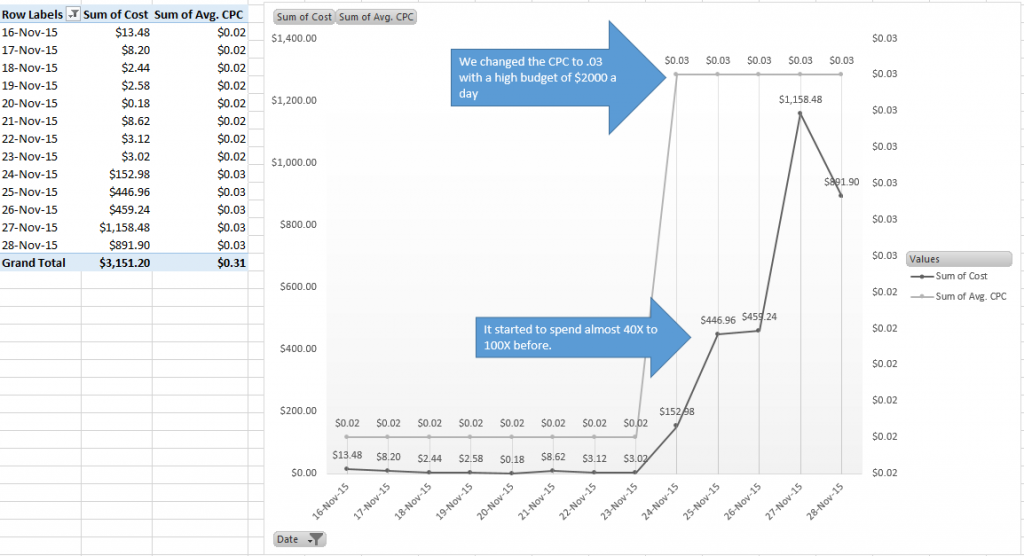Click the $1,400.00 vertical axis label
The image size is (1024, 556).
pos(295,38)
